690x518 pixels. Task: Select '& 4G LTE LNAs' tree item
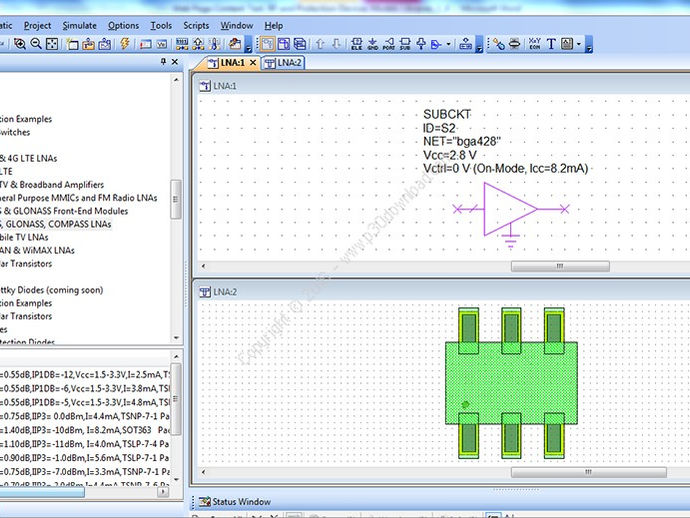28,158
